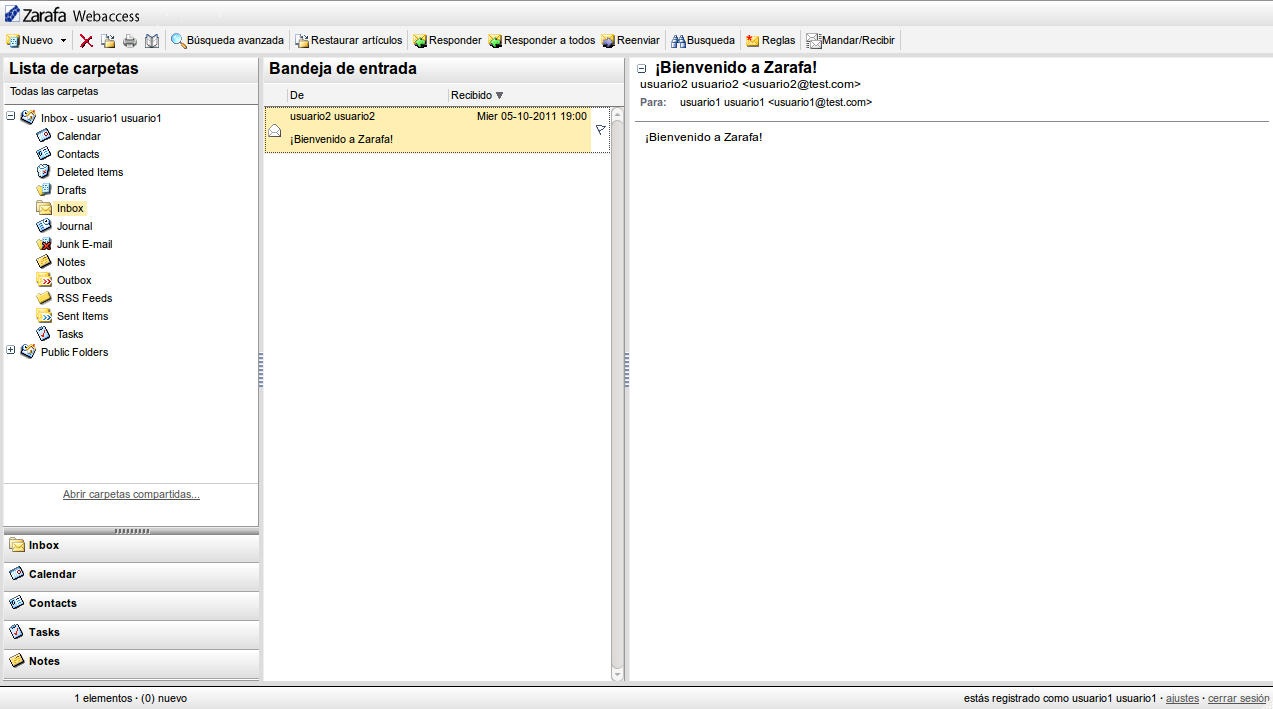The height and width of the screenshot is (709, 1273).
Task: Click sender usuario2@test.com in preview
Action: coord(750,84)
